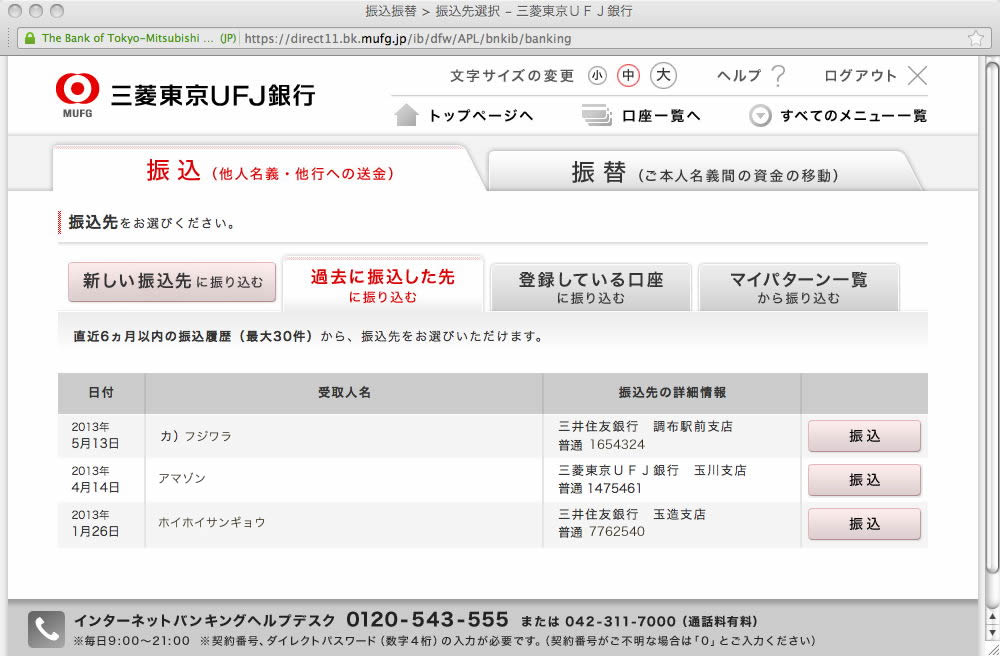The height and width of the screenshot is (656, 1000).
Task: Click the logout X icon
Action: [917, 76]
